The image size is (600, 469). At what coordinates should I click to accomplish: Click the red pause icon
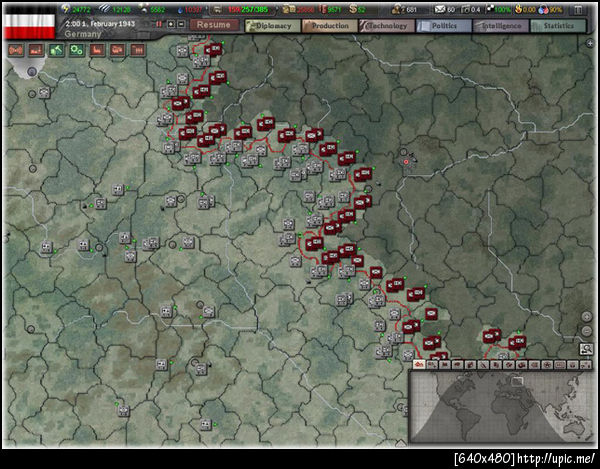[x=159, y=24]
